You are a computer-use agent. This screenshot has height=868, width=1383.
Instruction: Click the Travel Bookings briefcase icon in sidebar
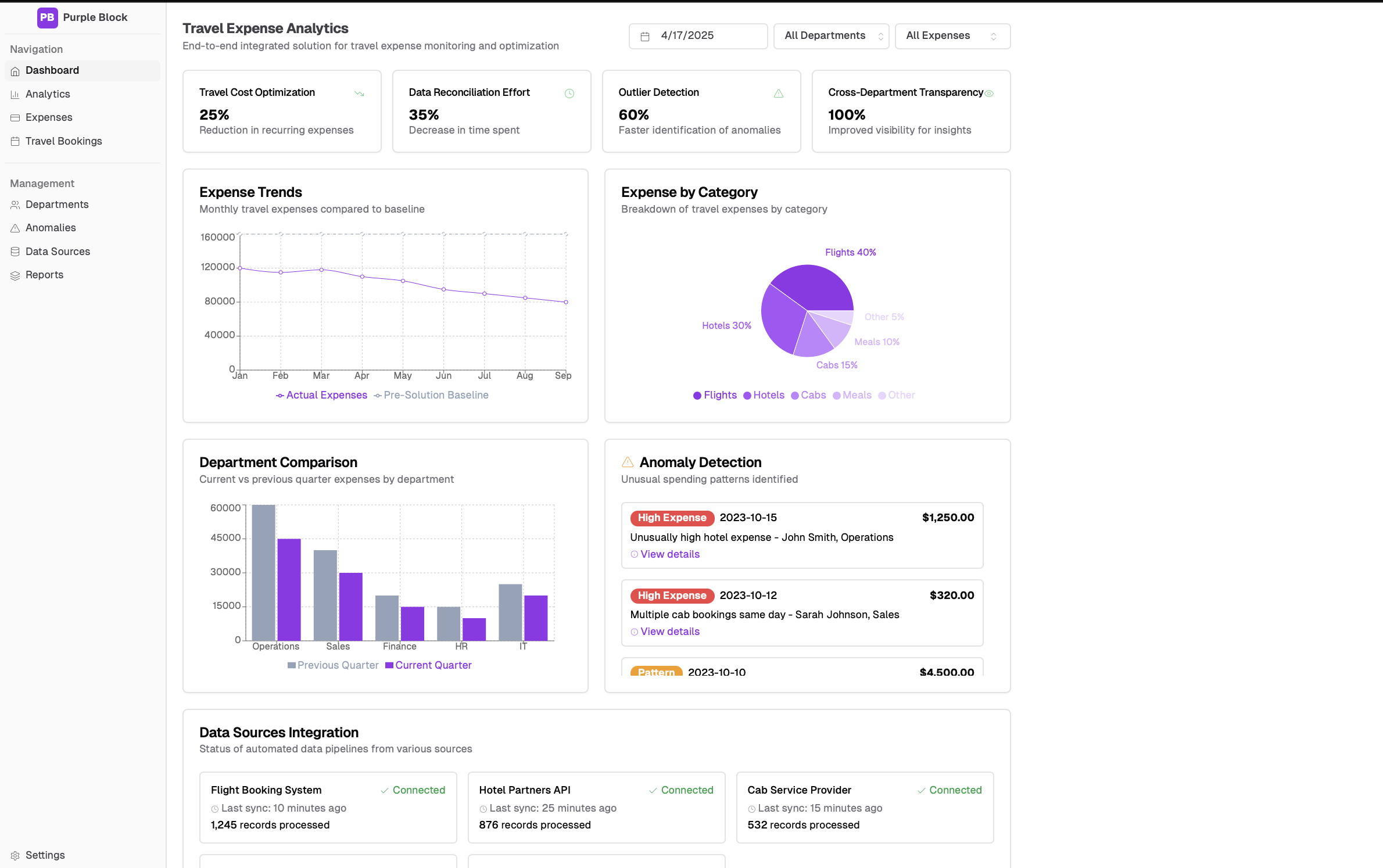pos(15,141)
